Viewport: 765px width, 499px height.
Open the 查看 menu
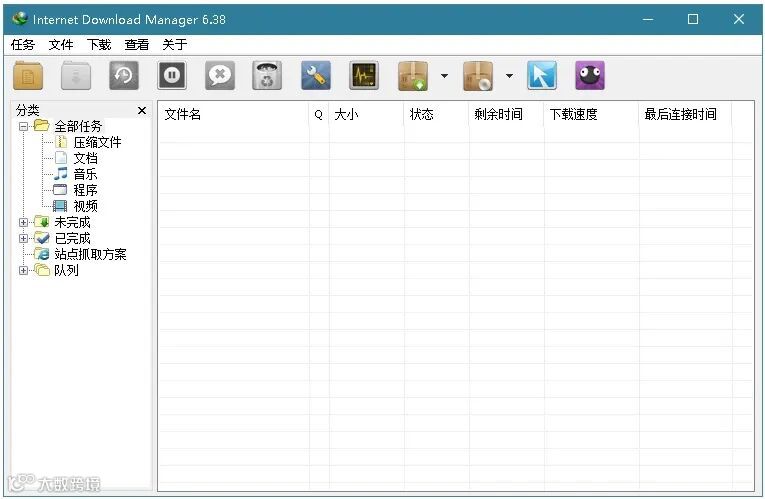coord(137,45)
